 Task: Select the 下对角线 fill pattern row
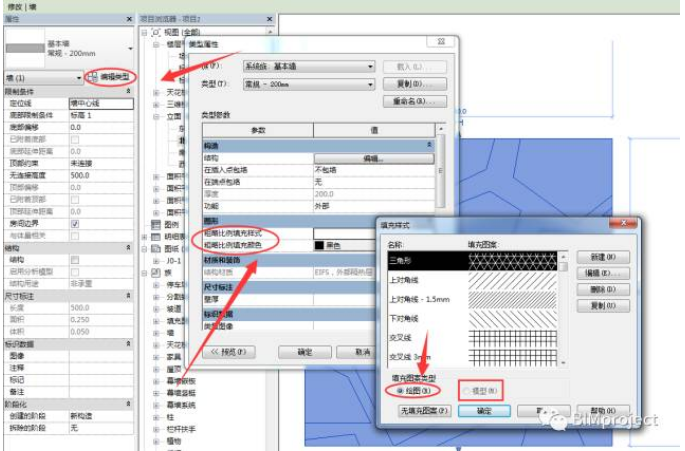click(x=472, y=319)
